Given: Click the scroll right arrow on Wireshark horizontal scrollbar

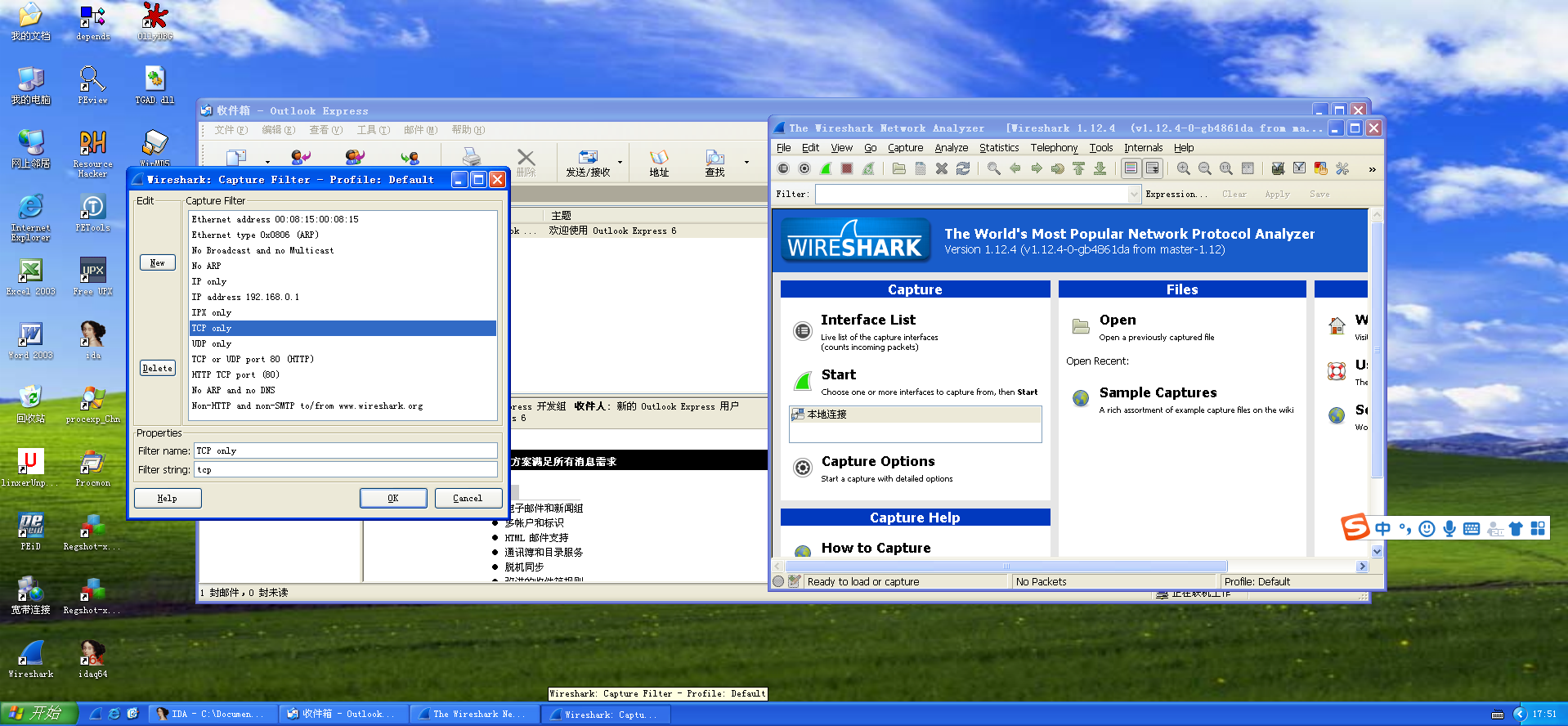Looking at the screenshot, I should click(x=1362, y=566).
